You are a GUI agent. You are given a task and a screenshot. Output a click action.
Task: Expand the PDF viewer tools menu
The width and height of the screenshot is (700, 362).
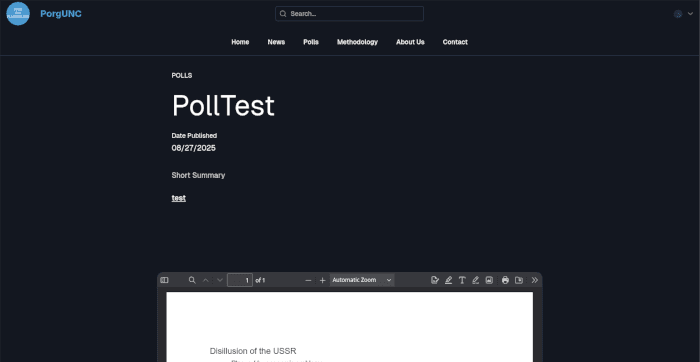[535, 280]
